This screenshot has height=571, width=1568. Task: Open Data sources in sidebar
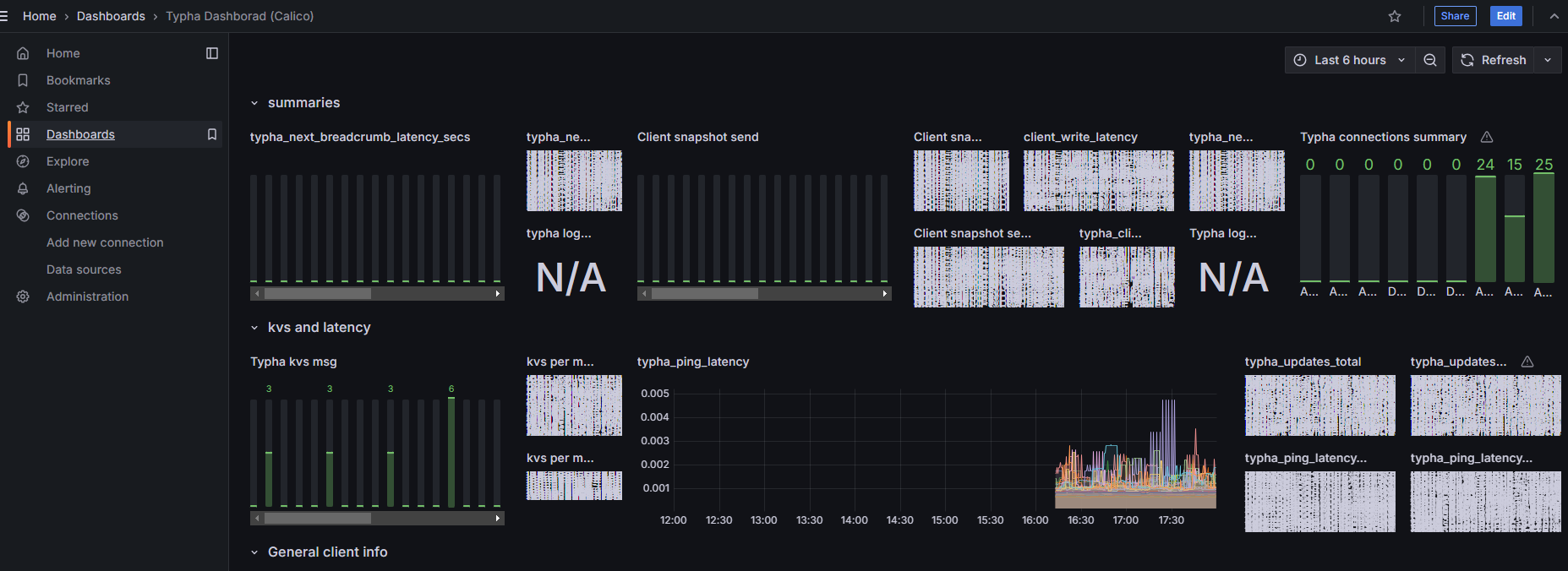(x=84, y=269)
